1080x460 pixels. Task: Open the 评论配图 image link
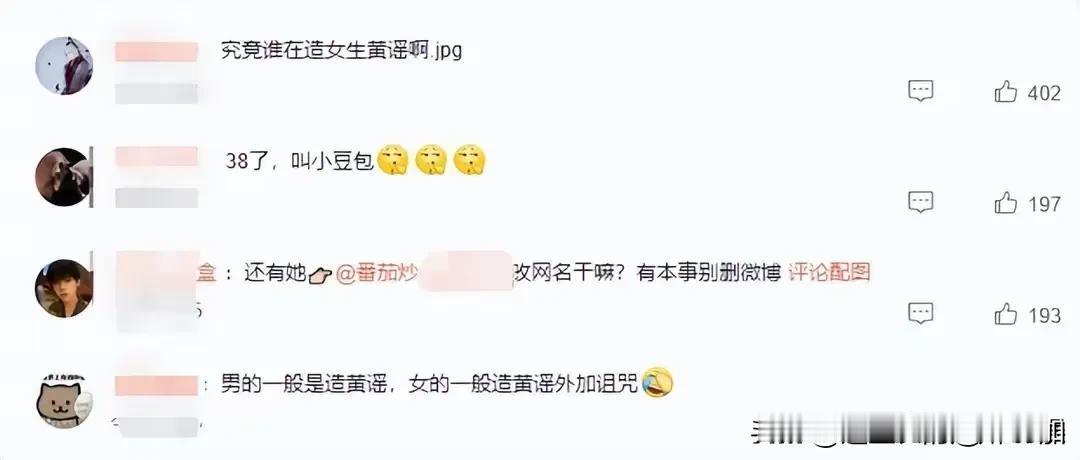[x=829, y=273]
